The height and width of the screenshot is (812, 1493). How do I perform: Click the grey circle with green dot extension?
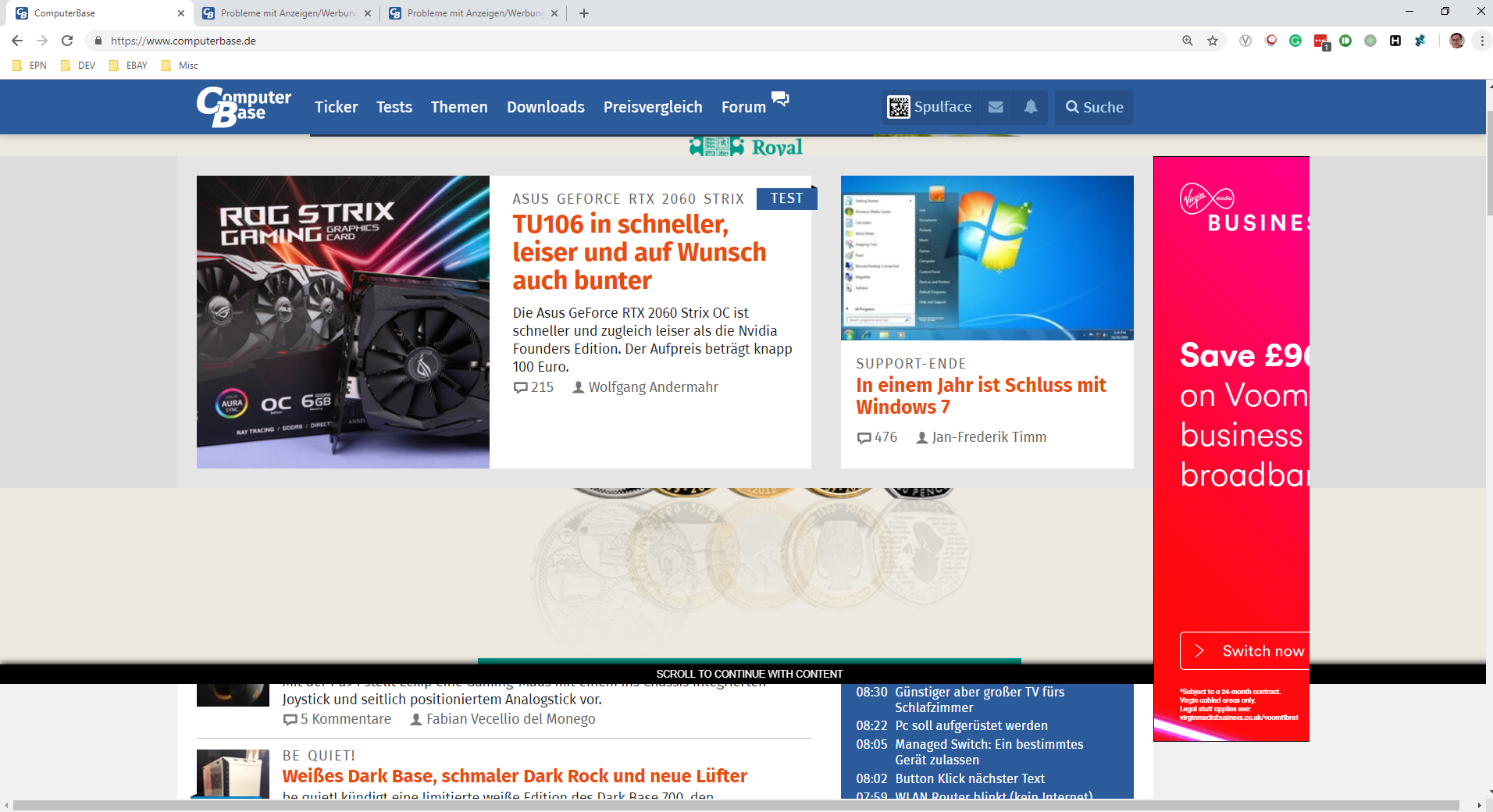1370,41
